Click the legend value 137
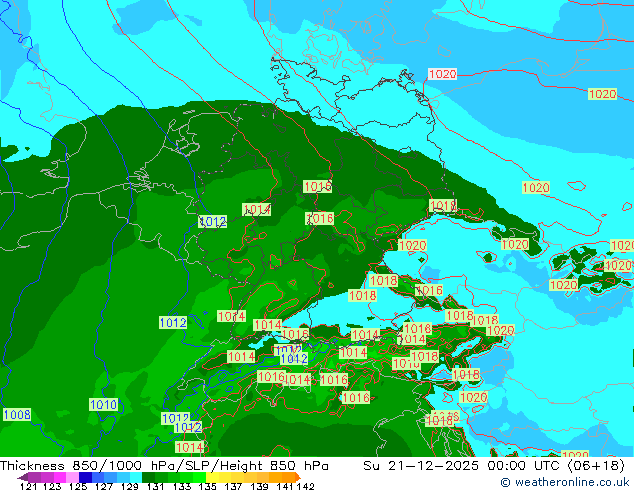 (233, 486)
